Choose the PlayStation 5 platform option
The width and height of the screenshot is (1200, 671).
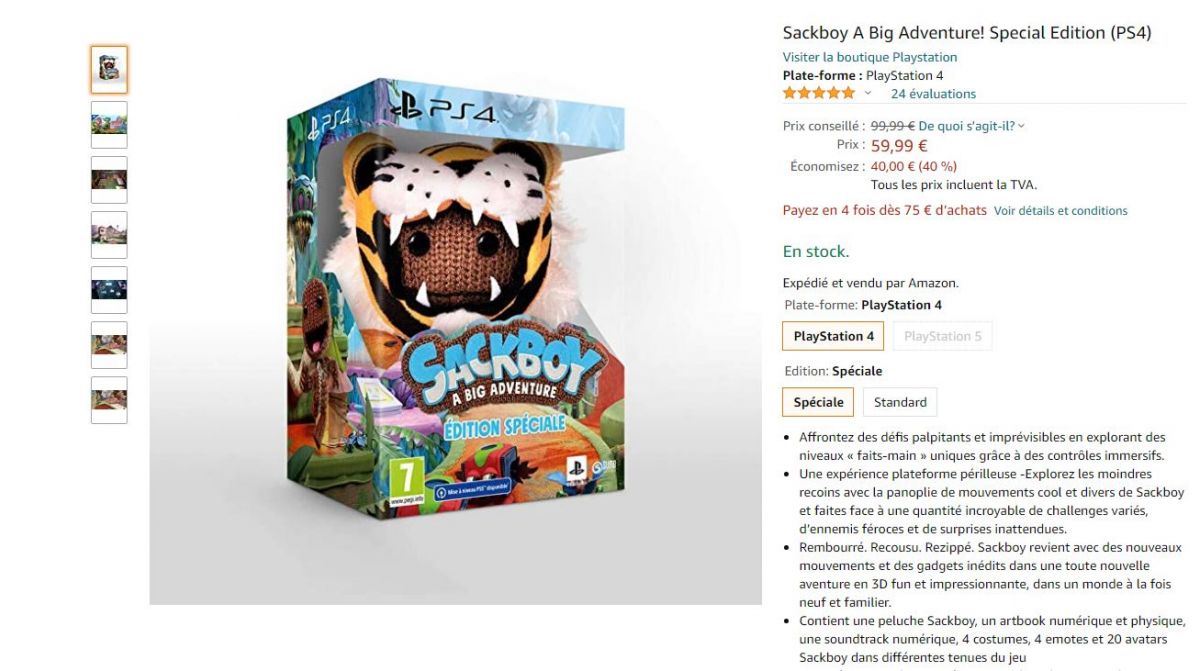pyautogui.click(x=943, y=336)
